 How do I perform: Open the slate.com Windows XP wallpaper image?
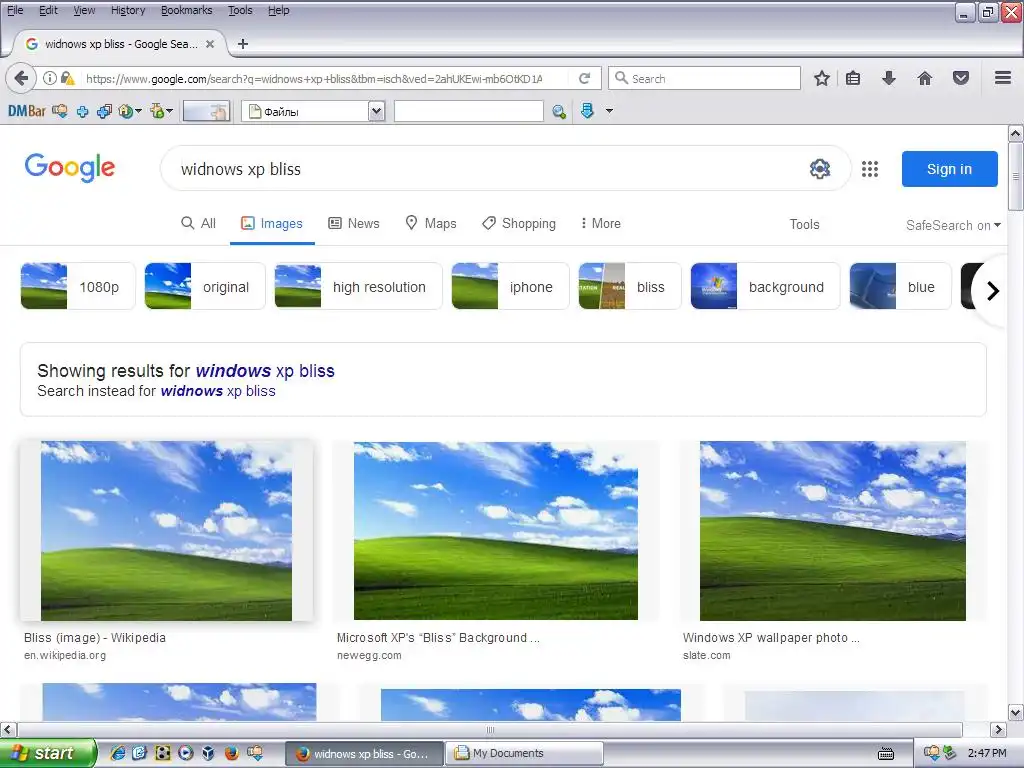click(x=833, y=531)
